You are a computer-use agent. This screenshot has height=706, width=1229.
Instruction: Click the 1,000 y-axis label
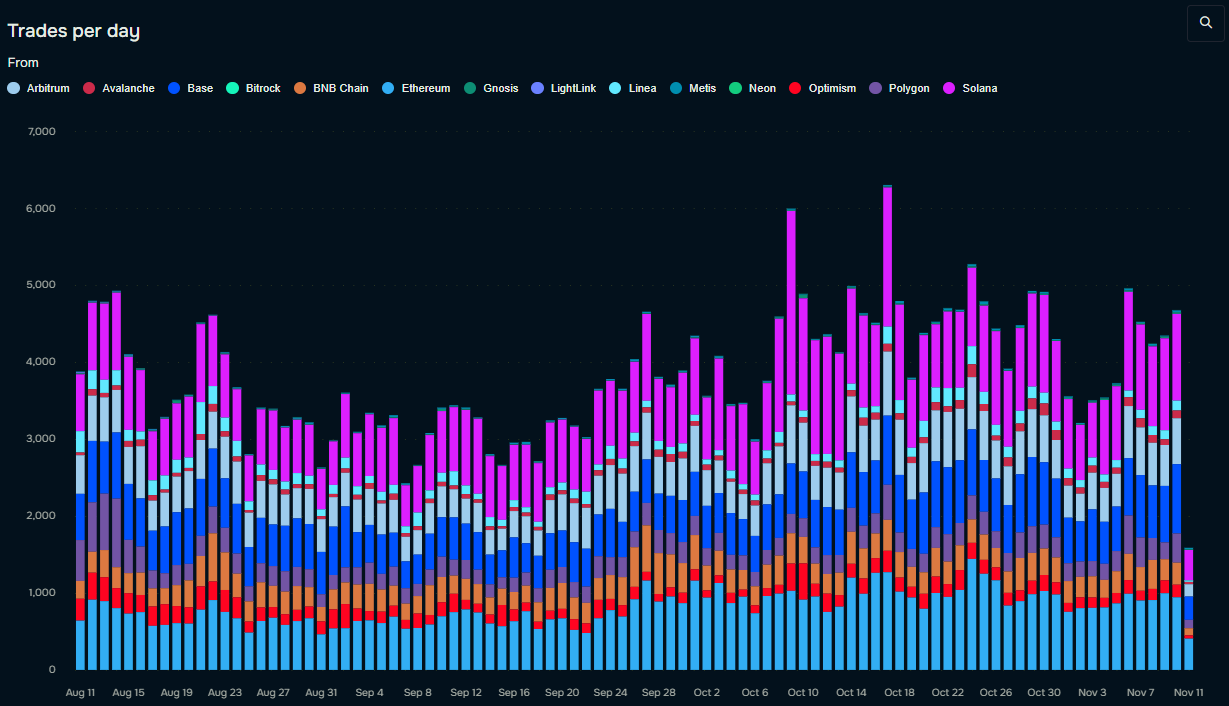tap(41, 593)
